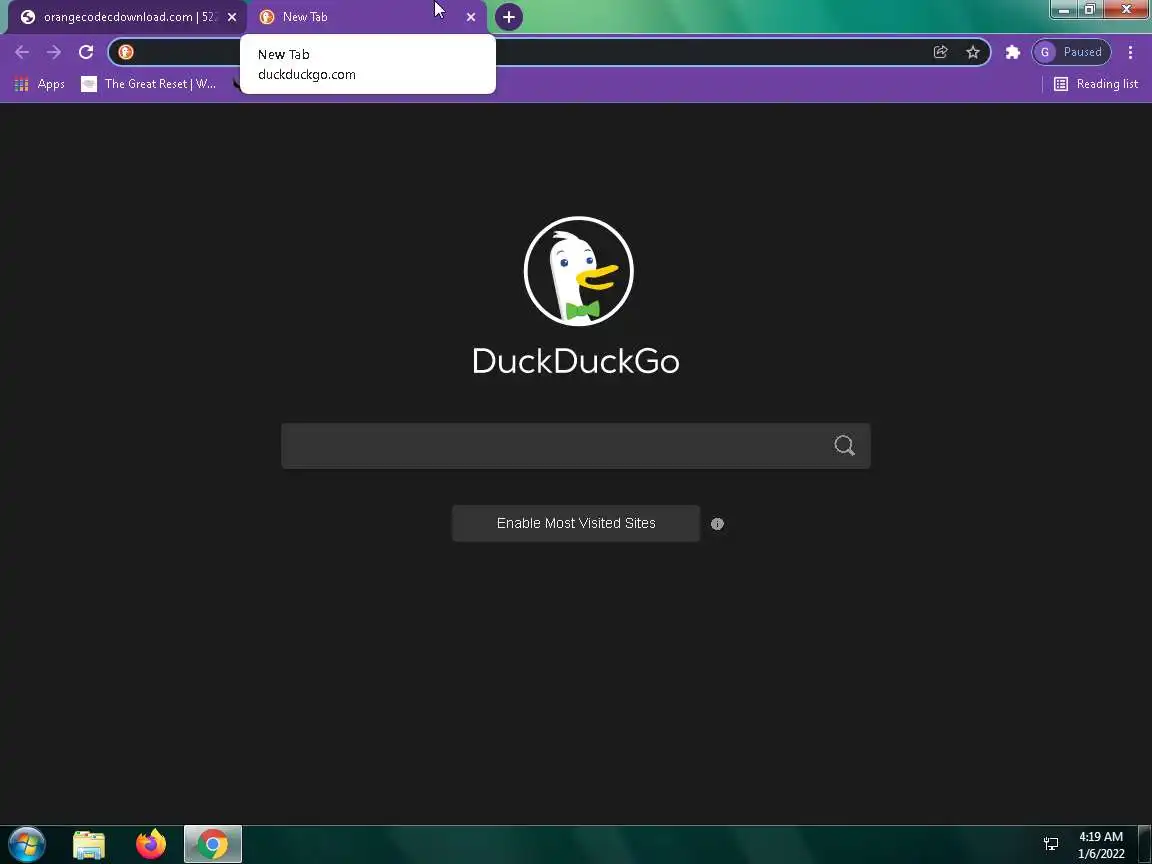This screenshot has height=864, width=1152.
Task: Click the DuckDuckGo site icon in address bar
Action: [126, 52]
